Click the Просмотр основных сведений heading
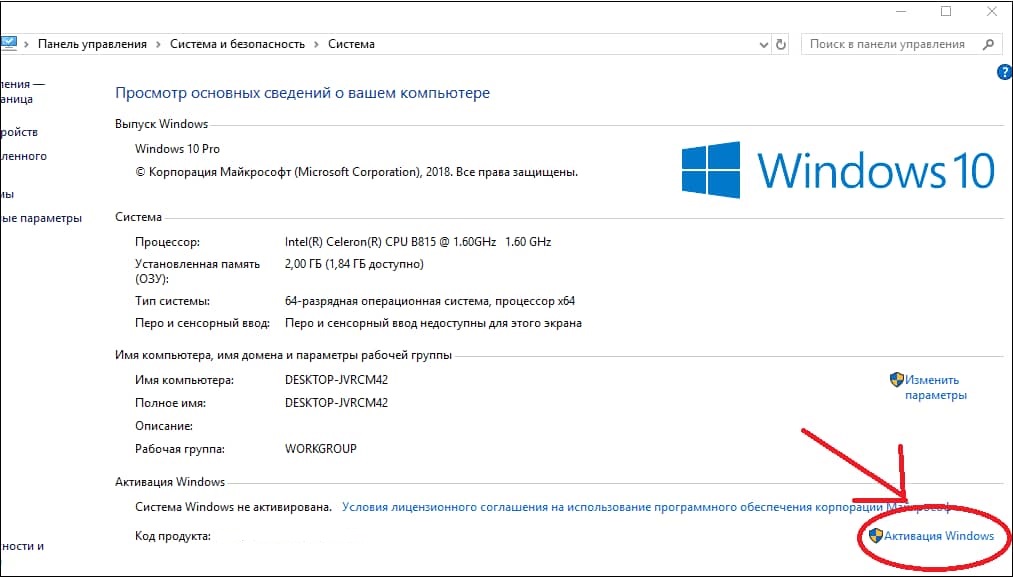Viewport: 1013px width, 577px height. tap(302, 93)
